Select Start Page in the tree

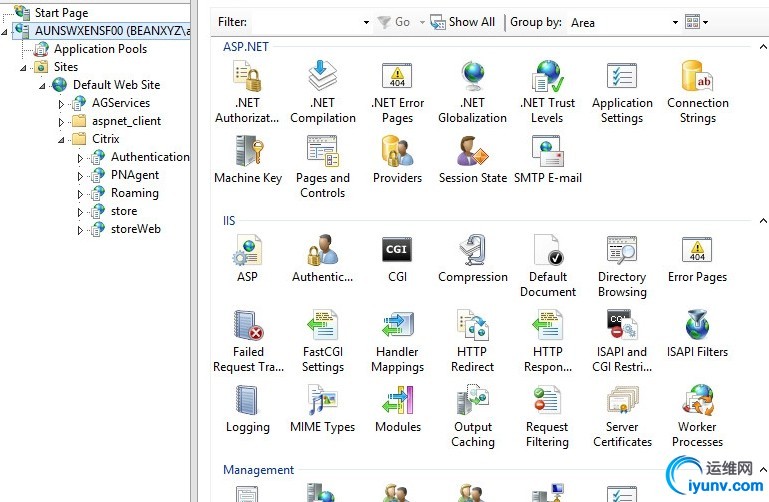61,13
